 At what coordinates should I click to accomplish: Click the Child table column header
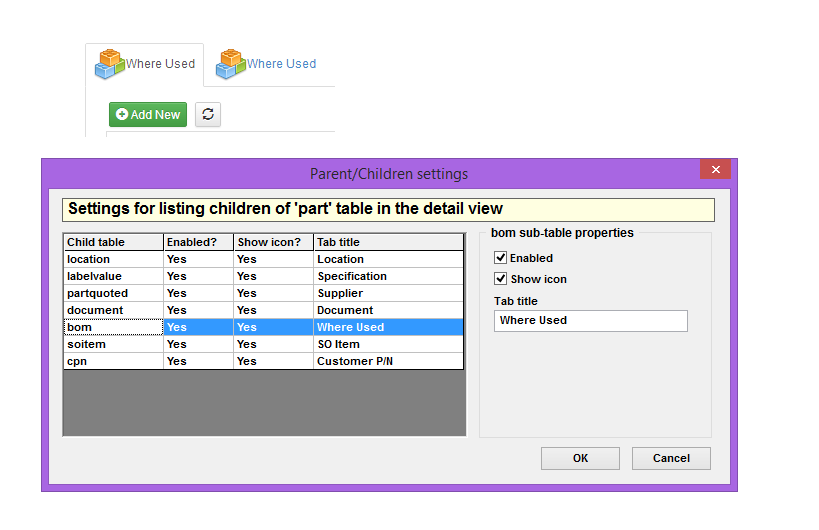click(x=113, y=242)
